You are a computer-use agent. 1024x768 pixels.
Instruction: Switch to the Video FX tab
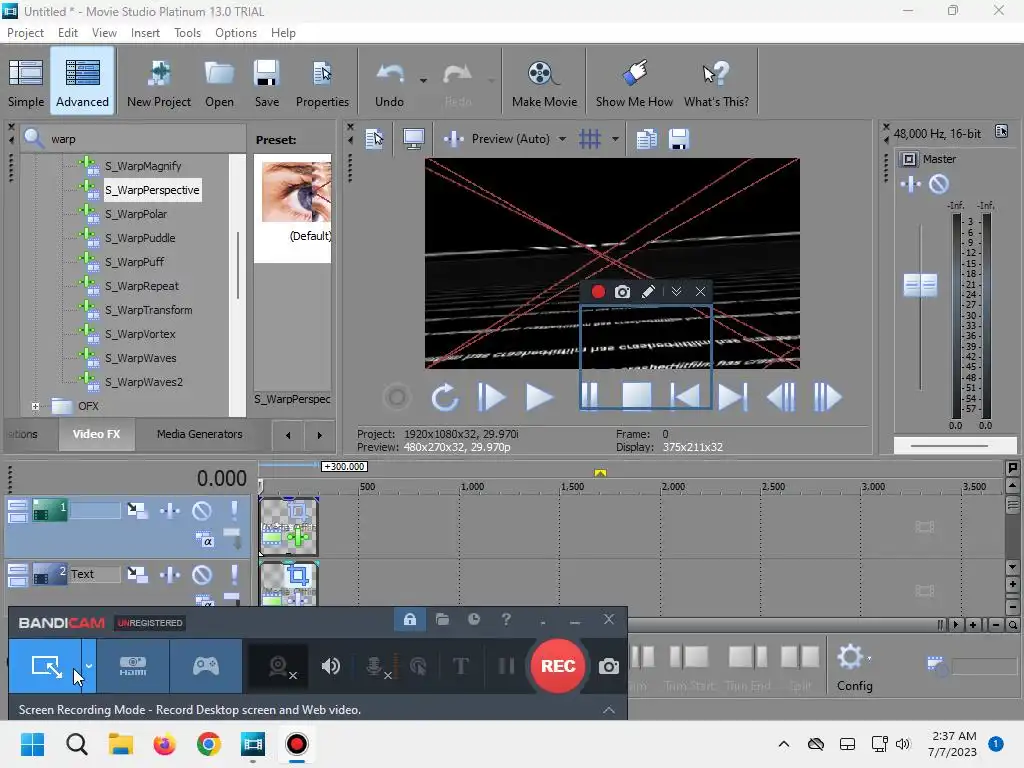[96, 434]
